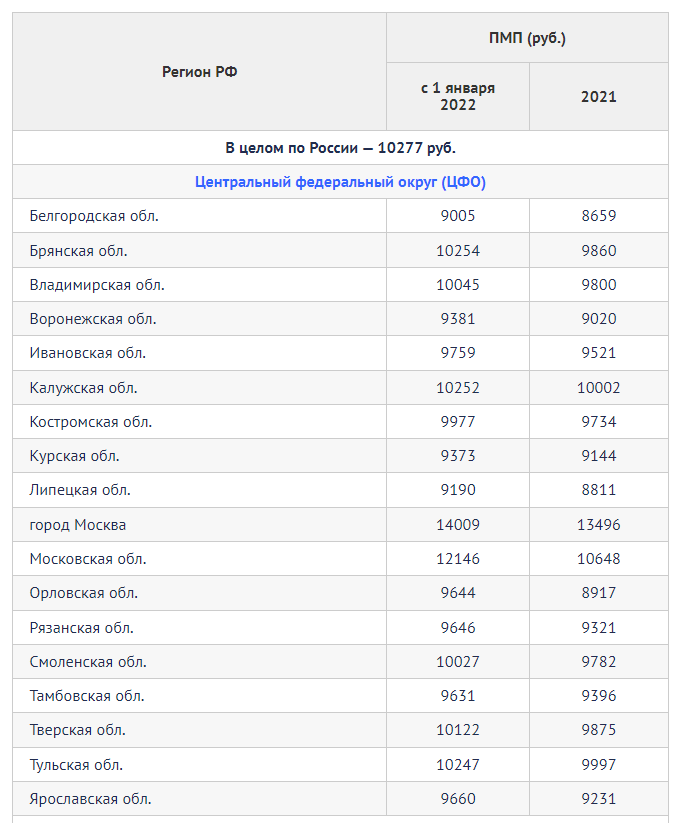Click the 'В целом по России' summary row
This screenshot has height=823, width=681.
click(340, 148)
